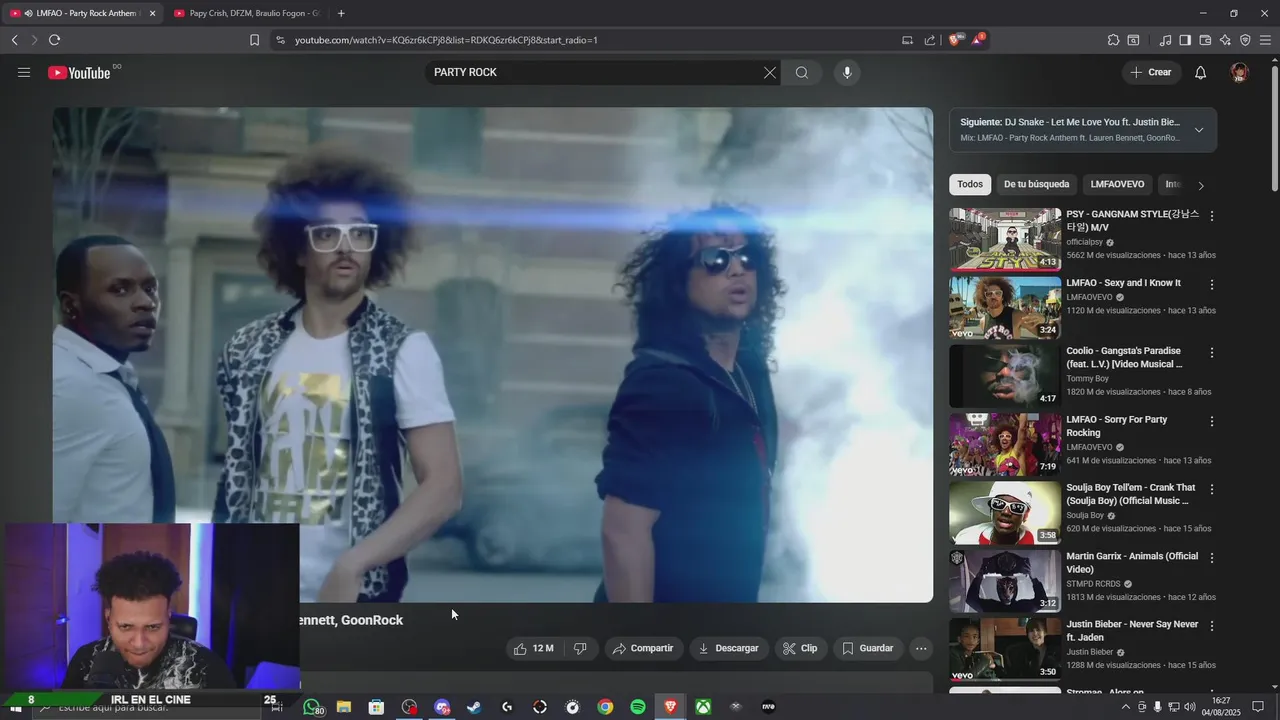This screenshot has height=720, width=1280.
Task: Share the video using Compartir
Action: [644, 648]
